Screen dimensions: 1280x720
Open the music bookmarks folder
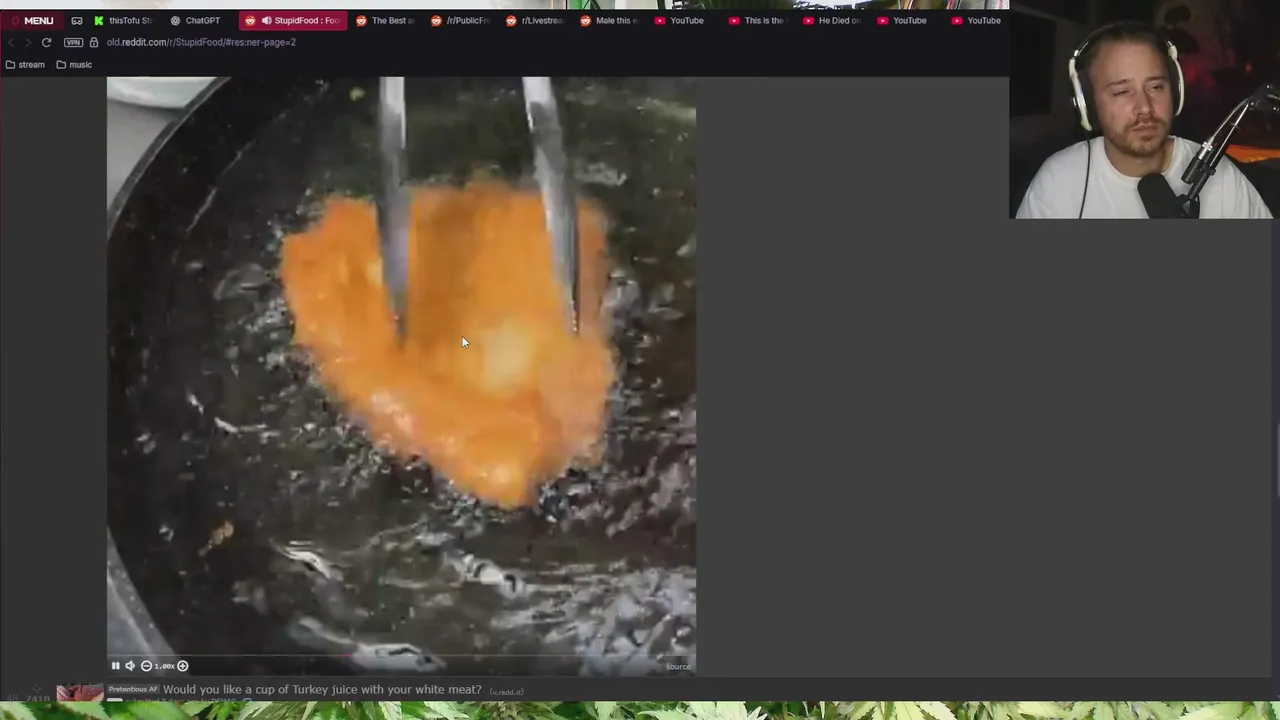pos(74,64)
